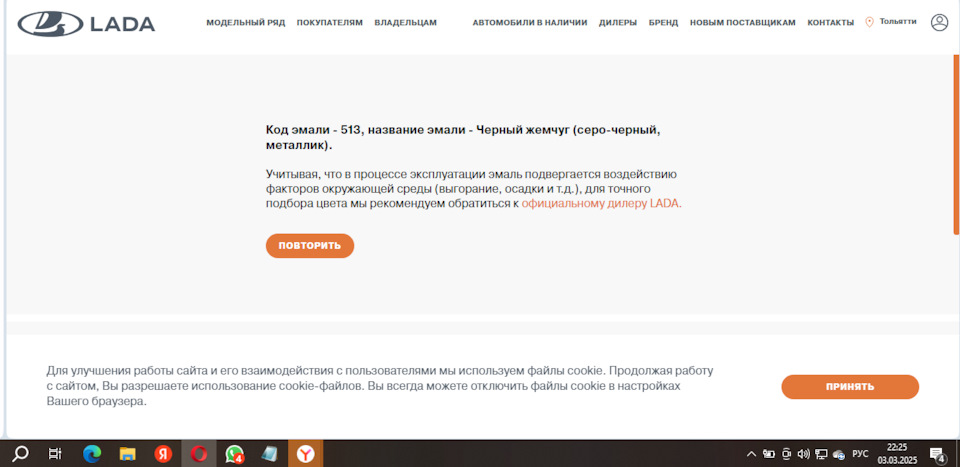Open the Покупателям menu
The width and height of the screenshot is (960, 467).
coord(329,23)
